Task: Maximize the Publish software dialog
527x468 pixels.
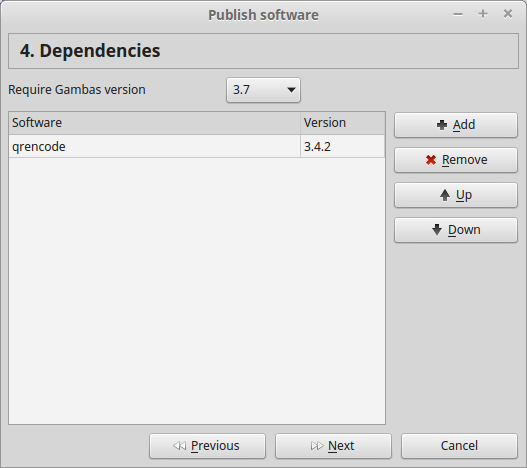Action: point(483,14)
